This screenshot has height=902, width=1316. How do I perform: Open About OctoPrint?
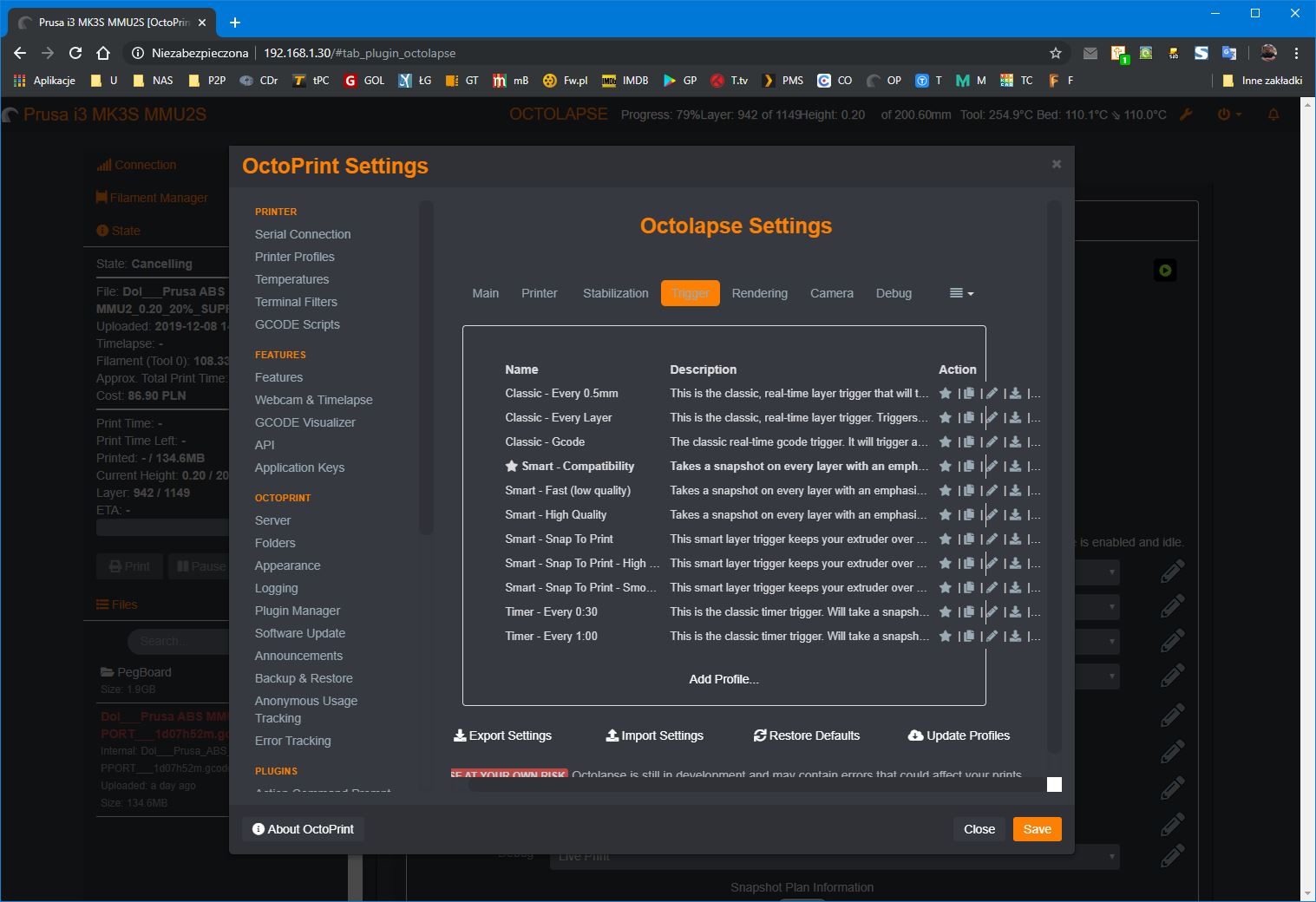(303, 829)
